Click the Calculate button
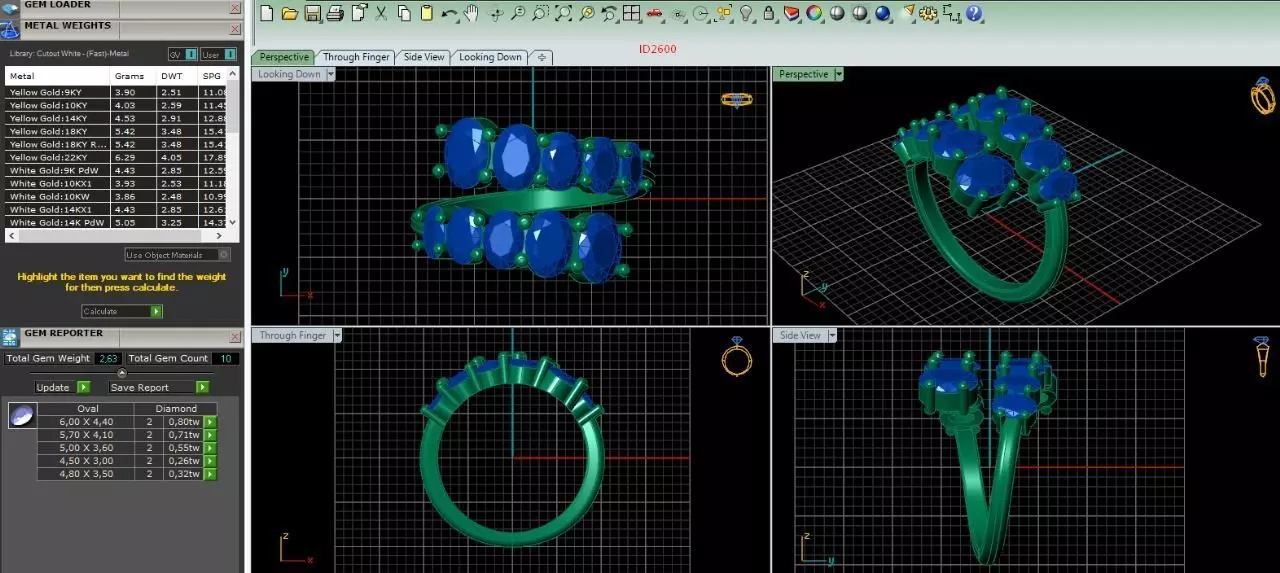 [121, 311]
